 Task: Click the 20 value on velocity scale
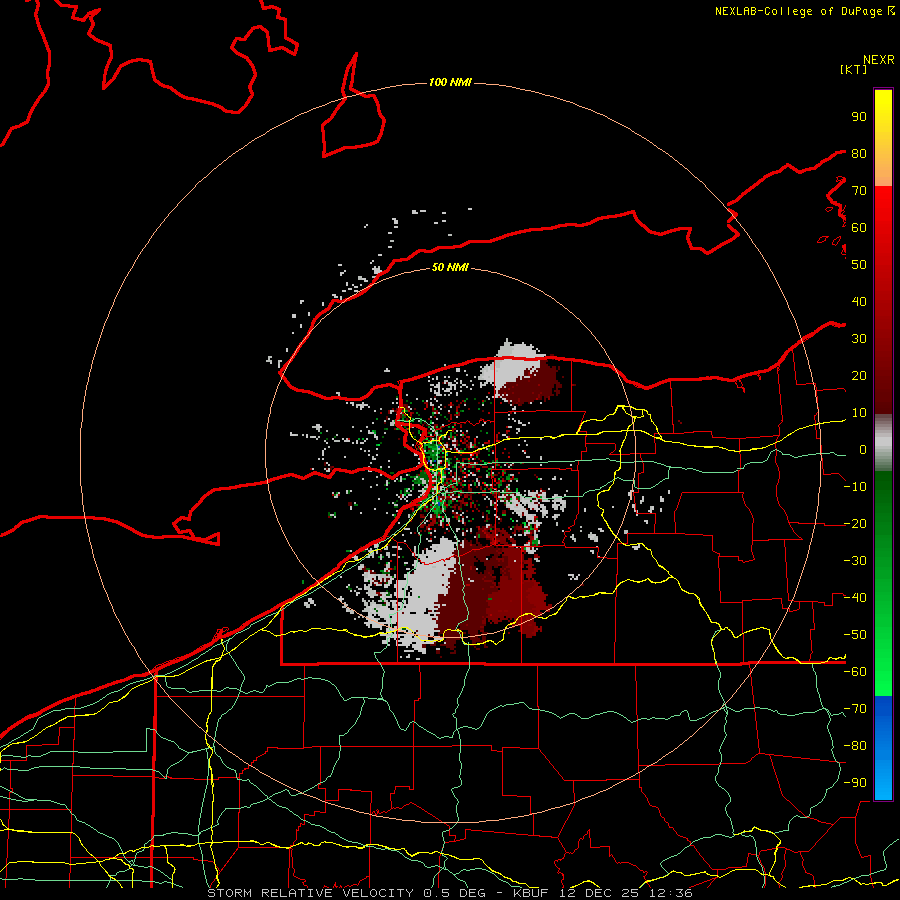pos(859,375)
